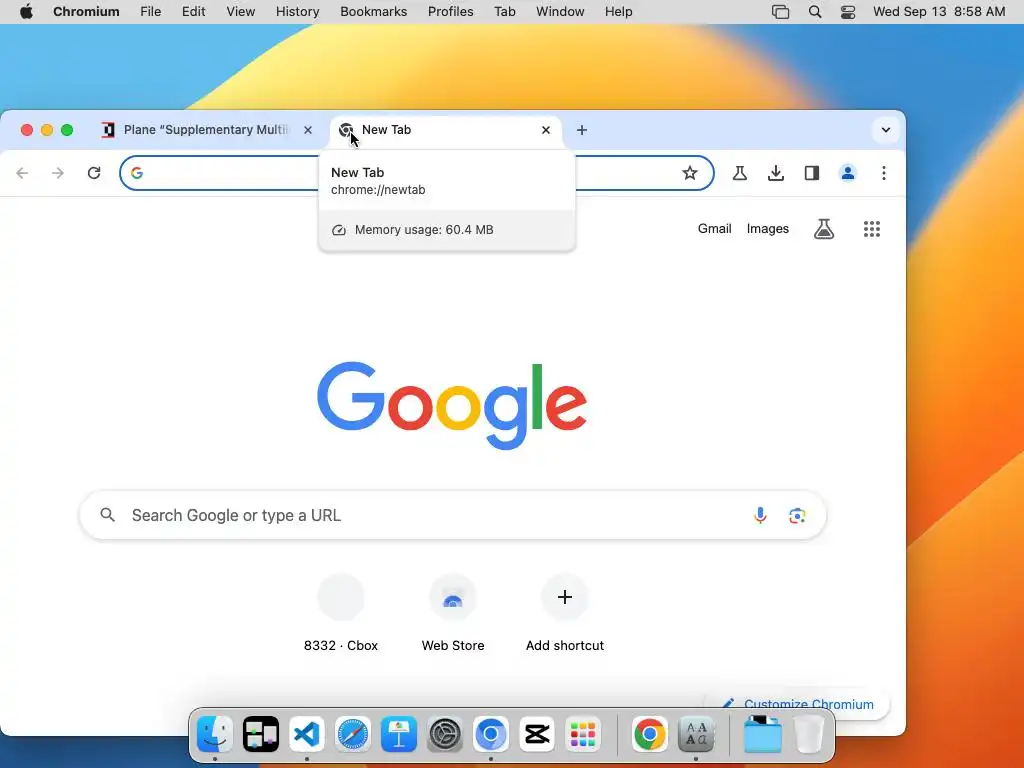This screenshot has width=1024, height=768.
Task: Expand the tab search dropdown chevron
Action: click(886, 130)
